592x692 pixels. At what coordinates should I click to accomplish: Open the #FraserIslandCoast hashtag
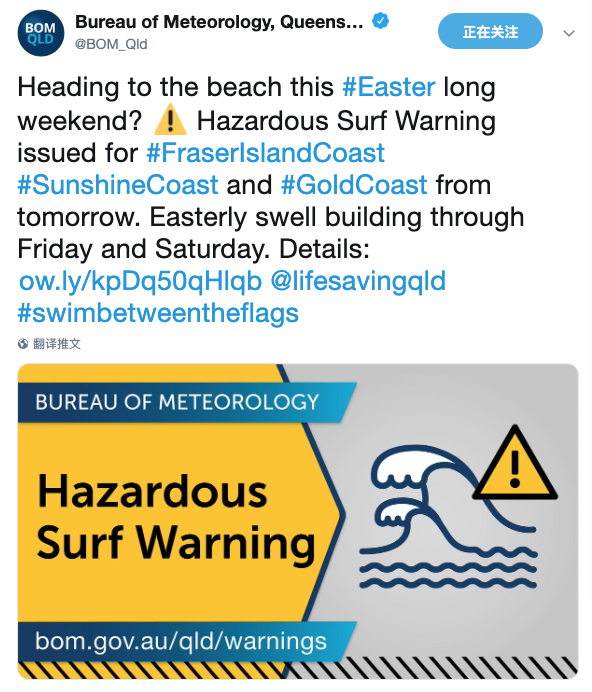pyautogui.click(x=265, y=153)
